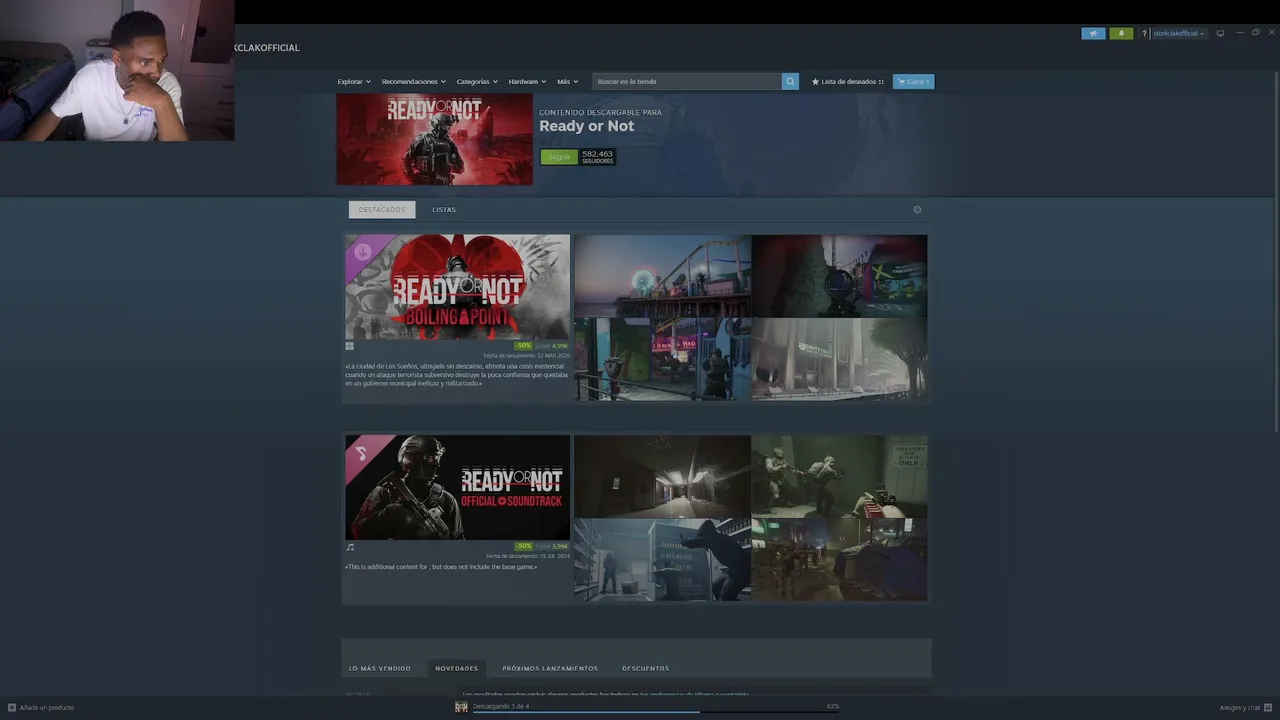View the neon street officer screenshot

pos(662,360)
